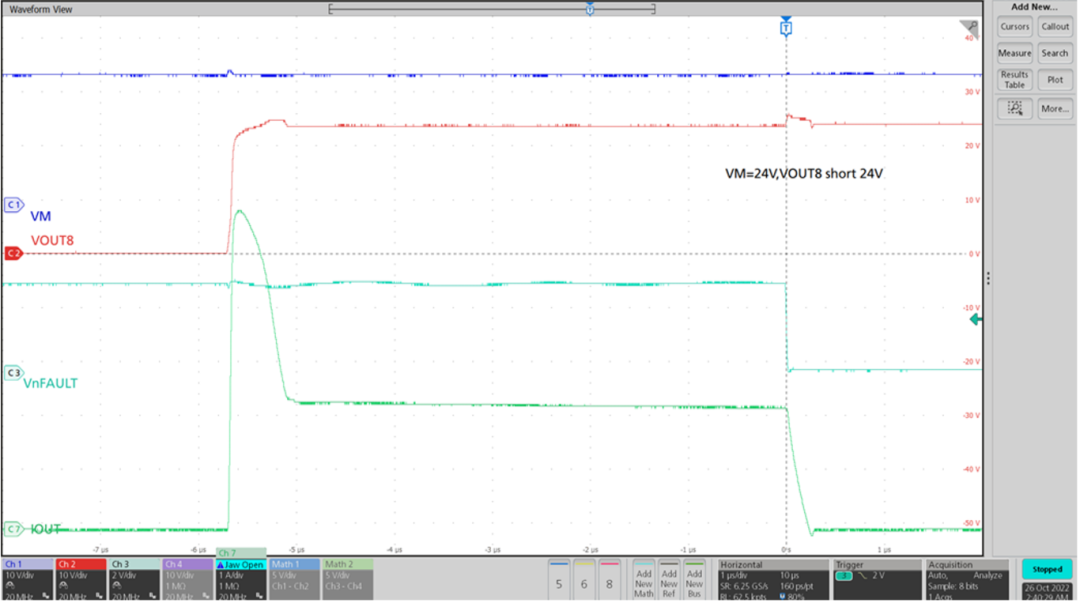Select the C1 channel handle
1080x603 pixels.
13,205
